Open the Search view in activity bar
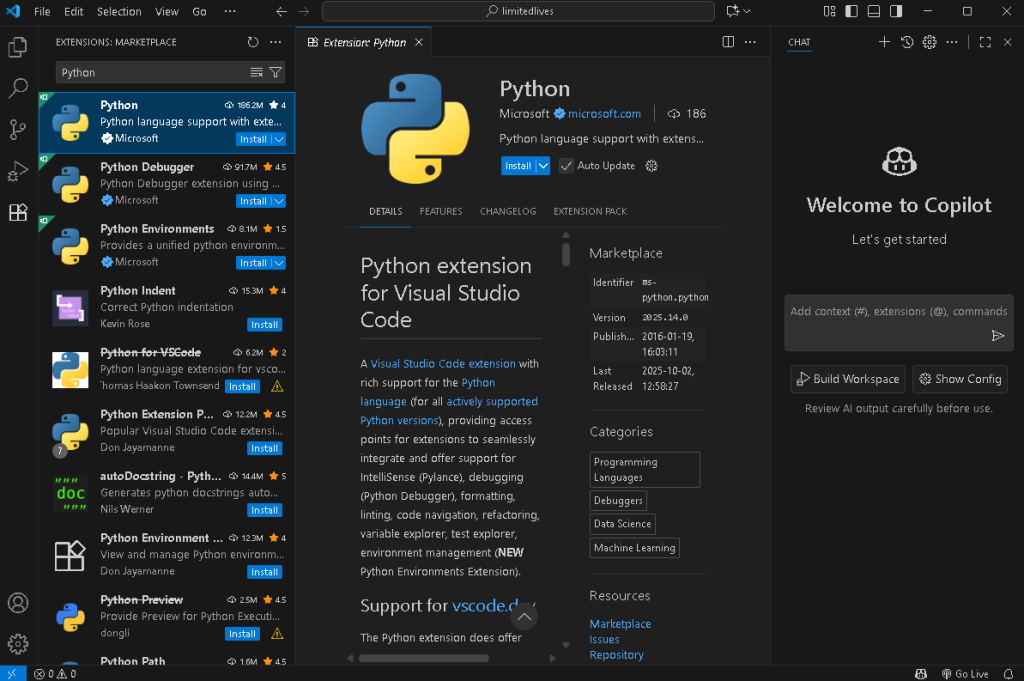 (17, 88)
